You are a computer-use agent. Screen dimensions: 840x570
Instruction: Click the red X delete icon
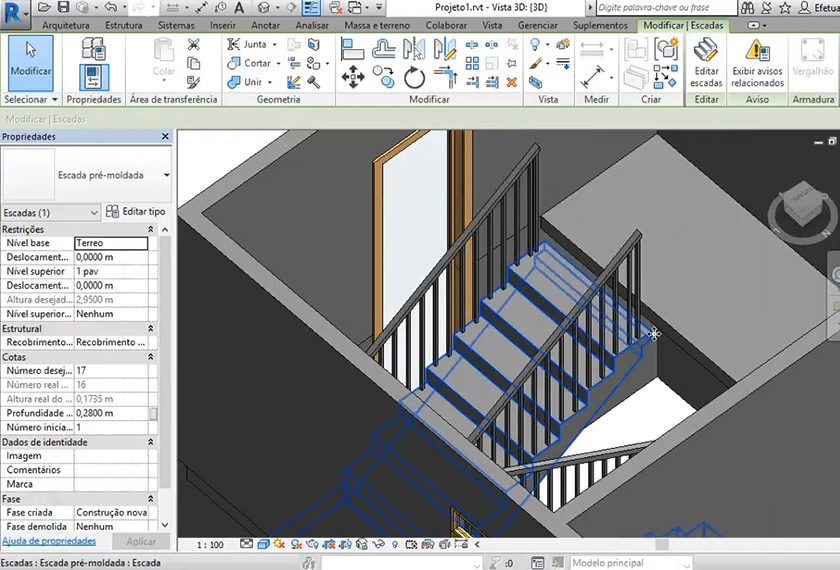(x=512, y=82)
